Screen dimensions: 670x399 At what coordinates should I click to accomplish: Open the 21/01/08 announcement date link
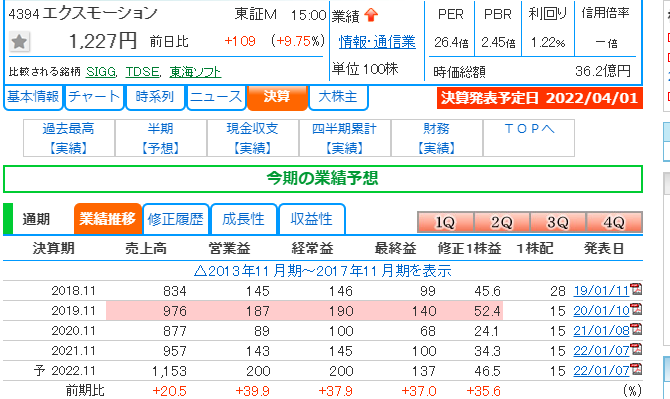601,331
